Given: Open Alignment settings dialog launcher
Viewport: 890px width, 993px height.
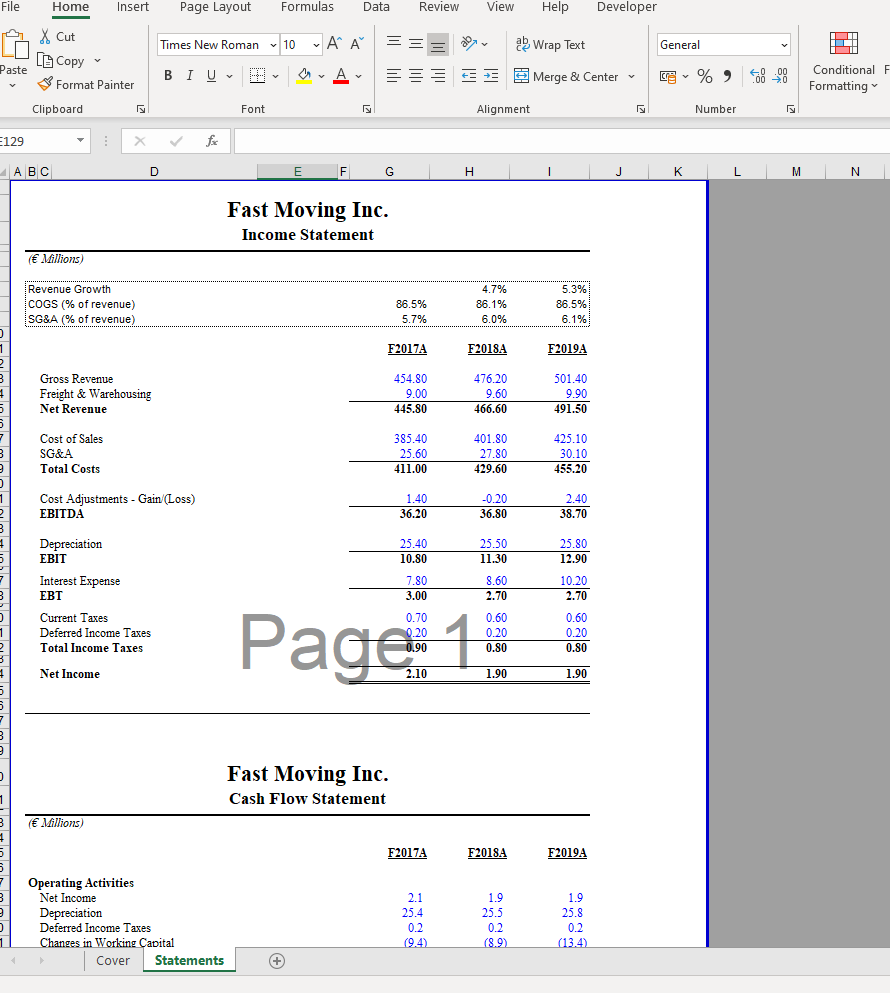Looking at the screenshot, I should point(641,109).
